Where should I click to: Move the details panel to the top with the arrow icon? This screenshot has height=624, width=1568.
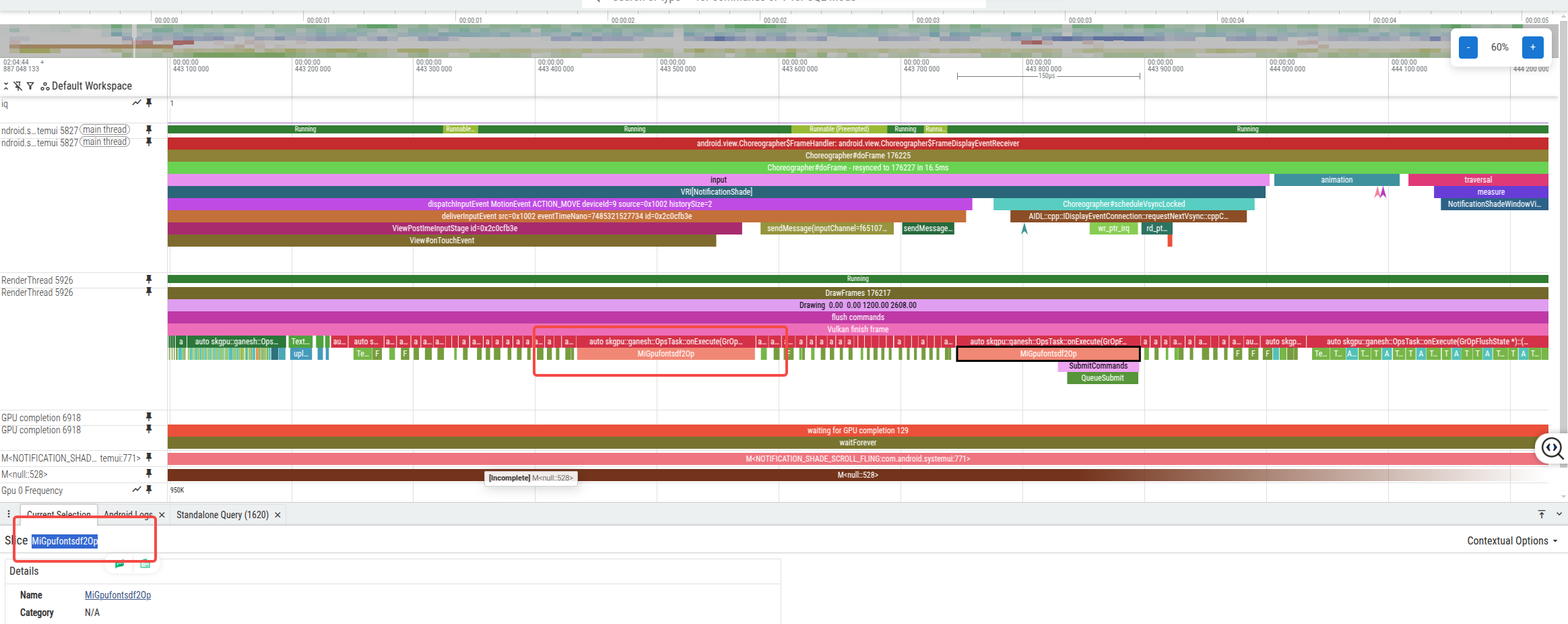coord(1542,514)
